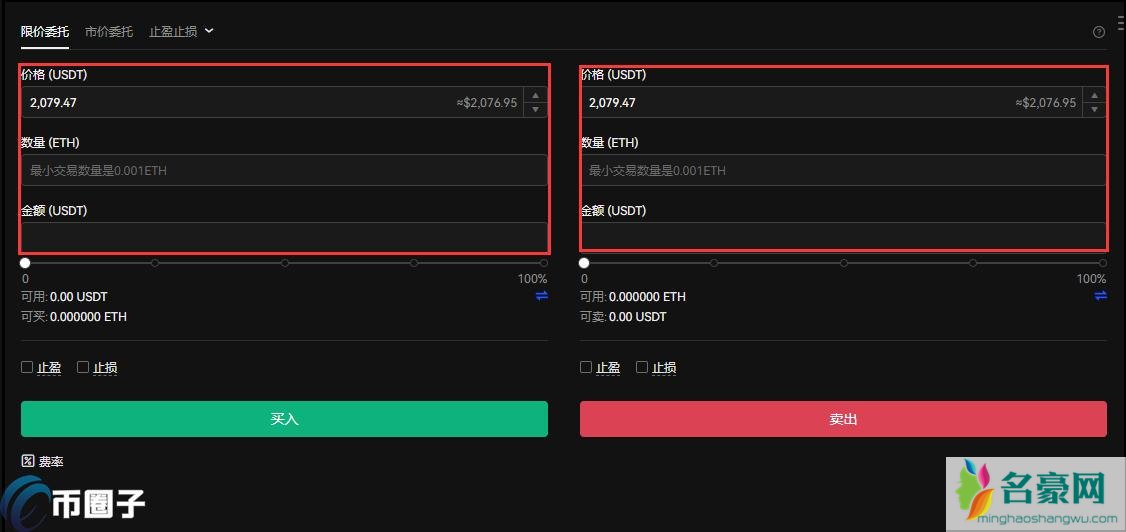1126x532 pixels.
Task: Switch to the 市价委托 tab
Action: click(109, 31)
